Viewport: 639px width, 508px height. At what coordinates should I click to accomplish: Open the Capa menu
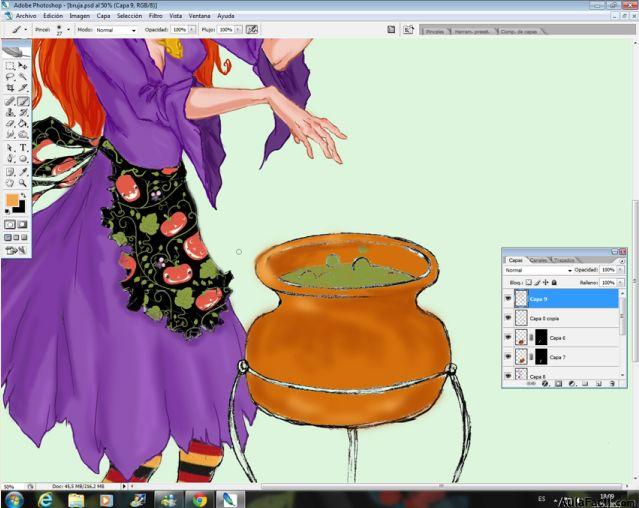coord(103,16)
